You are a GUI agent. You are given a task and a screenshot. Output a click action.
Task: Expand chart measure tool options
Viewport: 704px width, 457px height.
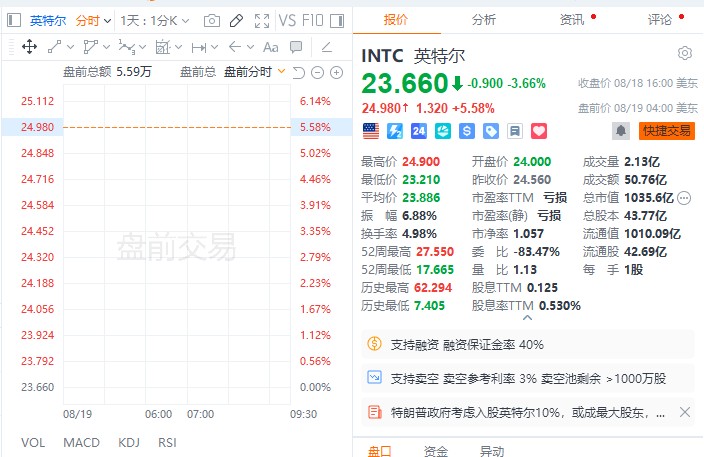178,47
